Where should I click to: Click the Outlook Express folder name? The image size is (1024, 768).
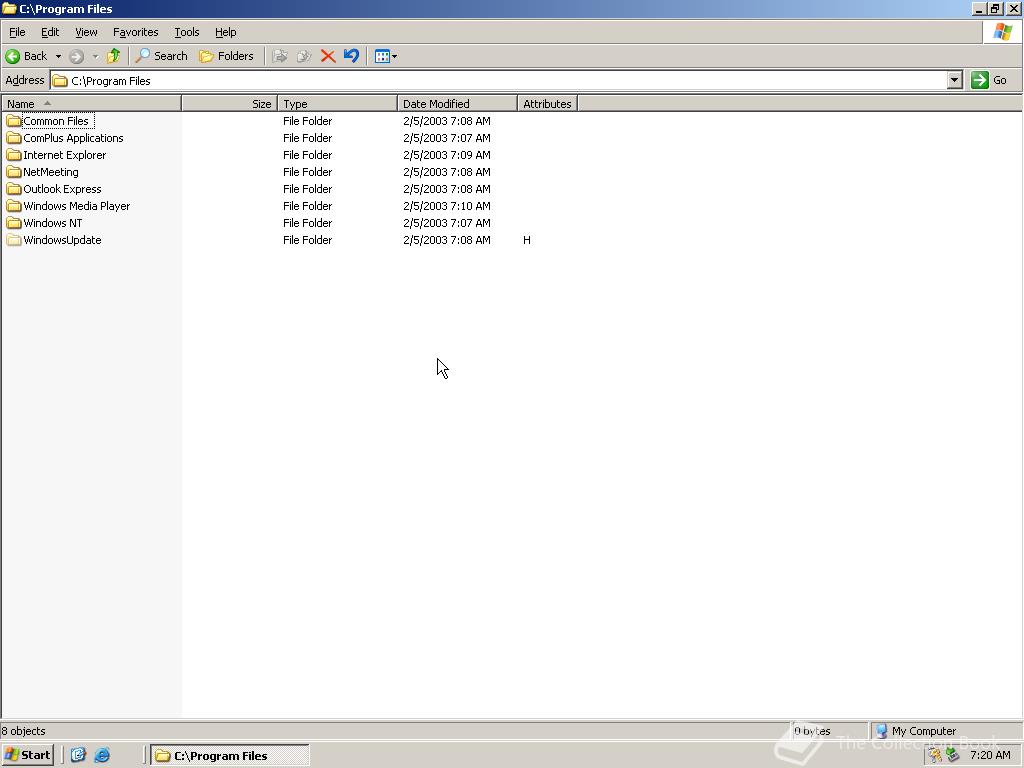[62, 189]
